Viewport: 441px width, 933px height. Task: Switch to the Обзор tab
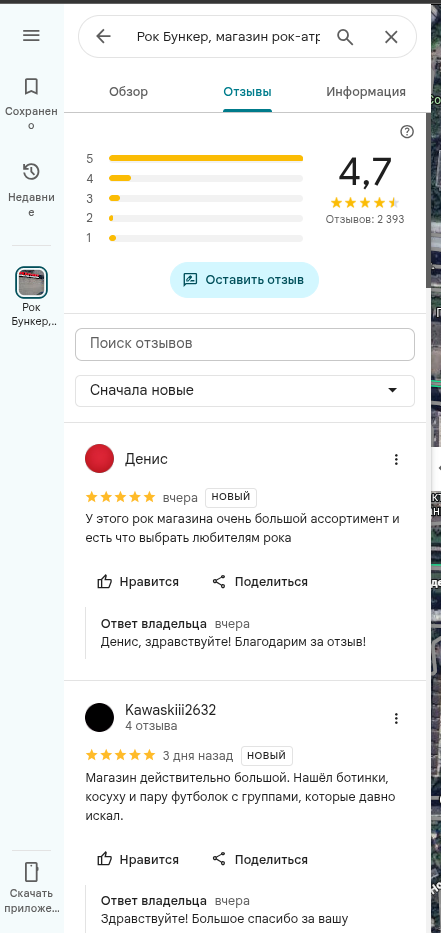click(129, 92)
